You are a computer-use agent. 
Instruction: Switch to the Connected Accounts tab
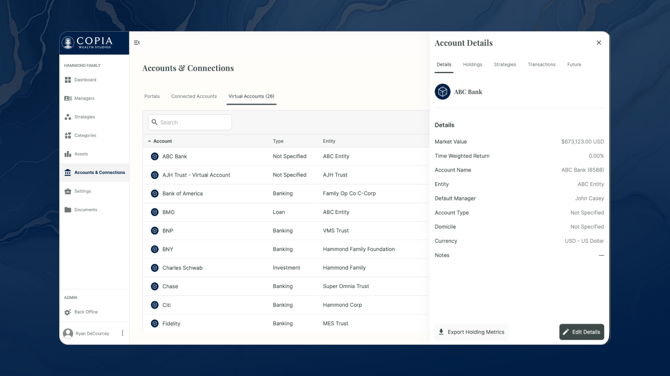click(194, 96)
